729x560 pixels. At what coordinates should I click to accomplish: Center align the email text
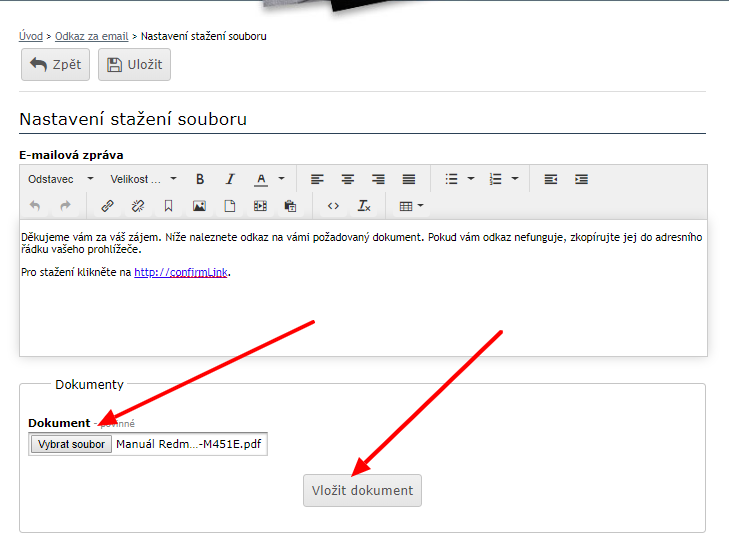(x=348, y=179)
